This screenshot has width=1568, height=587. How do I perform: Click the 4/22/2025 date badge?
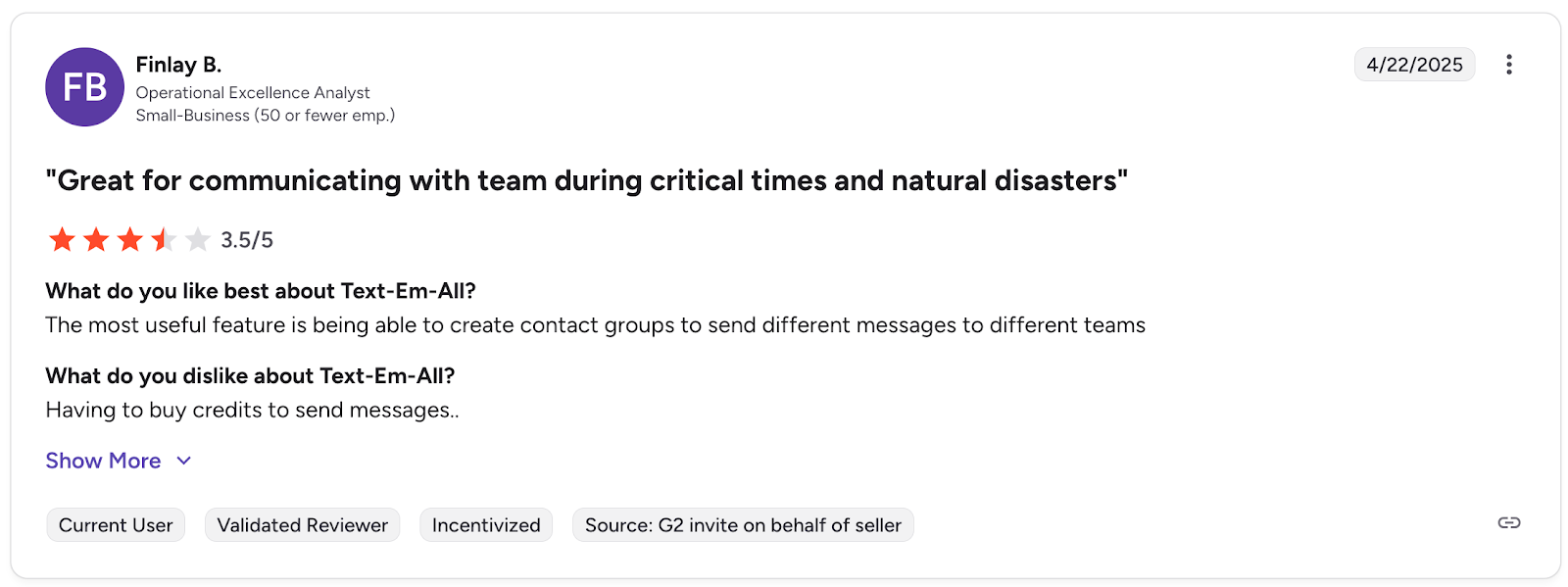[x=1414, y=65]
